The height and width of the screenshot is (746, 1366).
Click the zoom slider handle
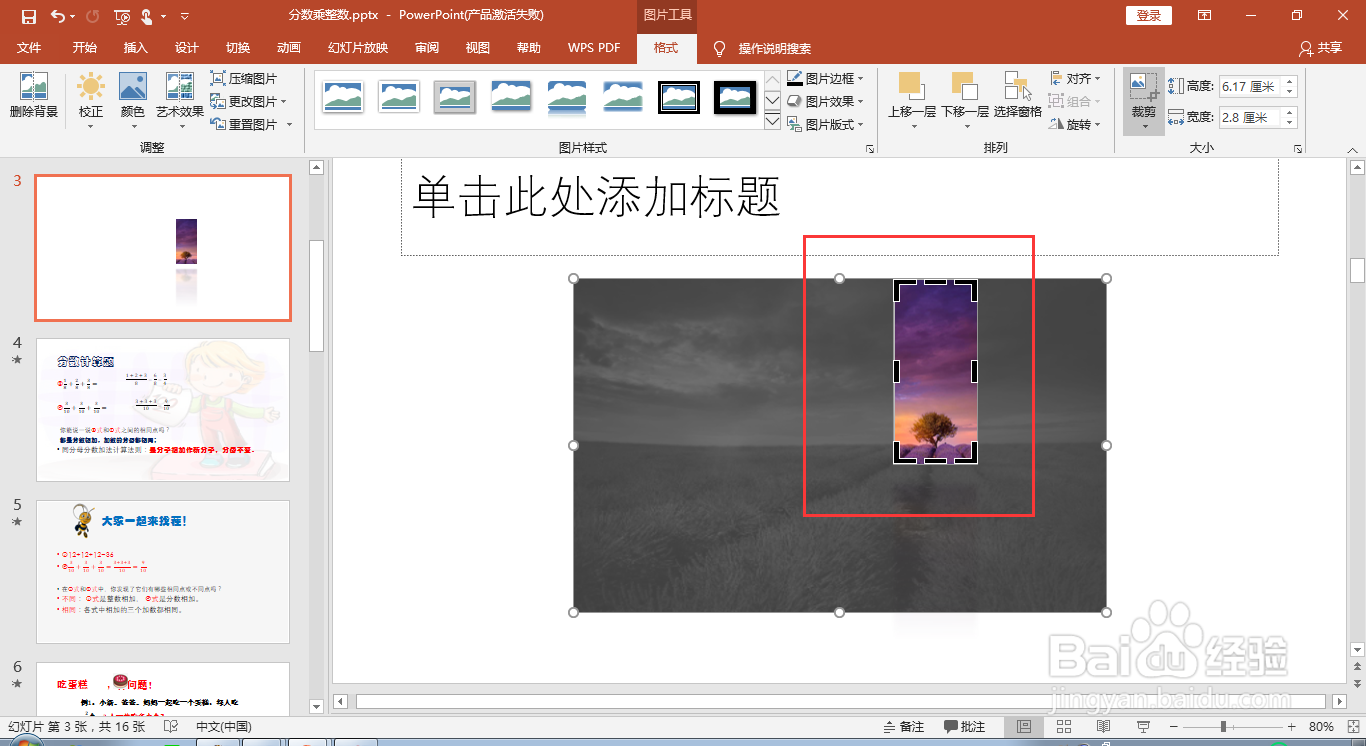point(1223,727)
